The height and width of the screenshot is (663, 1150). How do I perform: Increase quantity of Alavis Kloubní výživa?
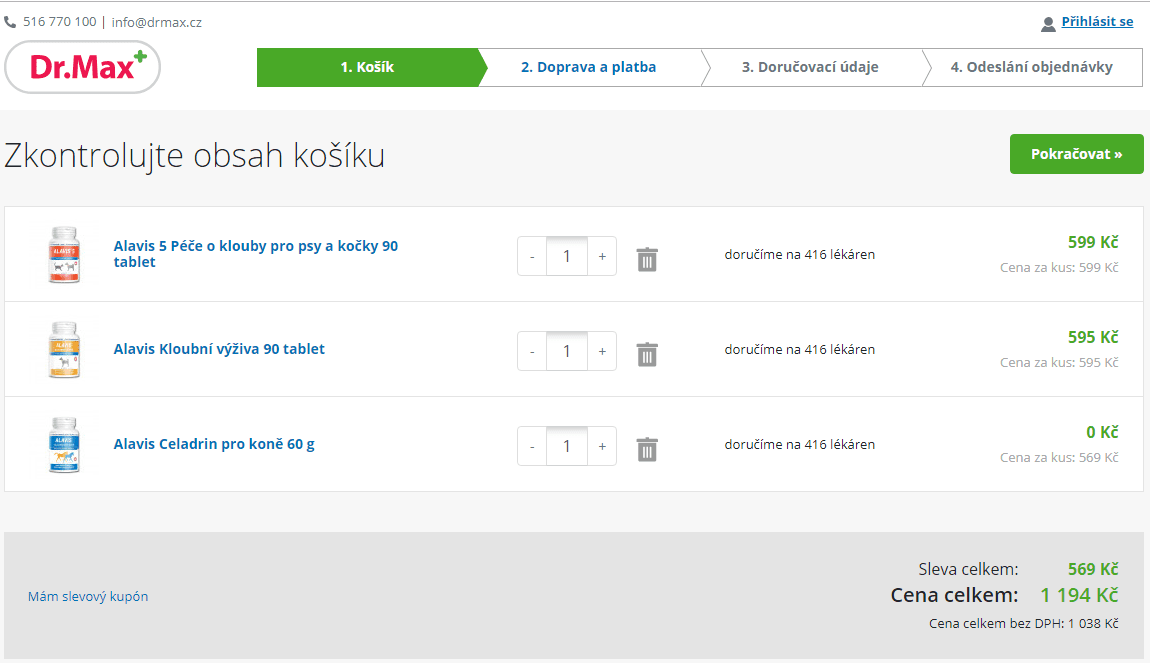coord(602,351)
